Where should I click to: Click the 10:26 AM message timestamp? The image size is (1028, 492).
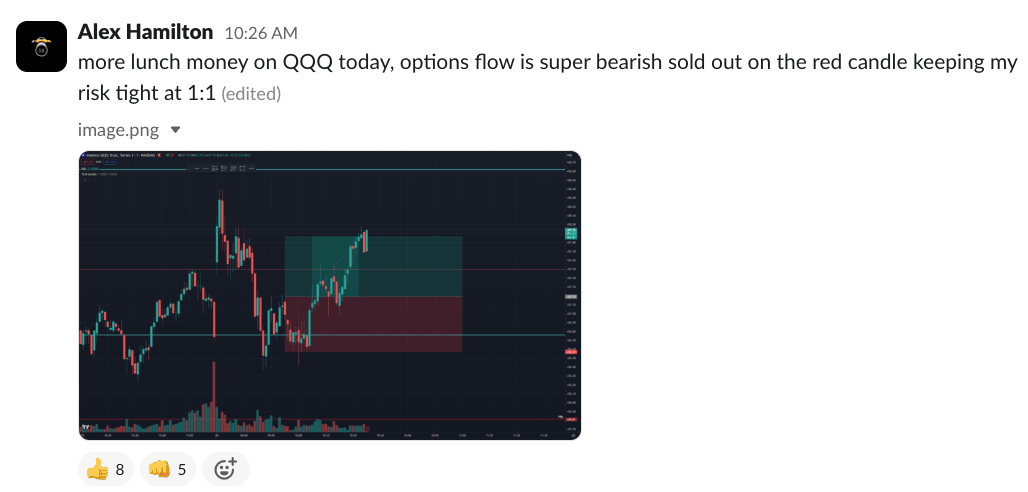tap(260, 34)
